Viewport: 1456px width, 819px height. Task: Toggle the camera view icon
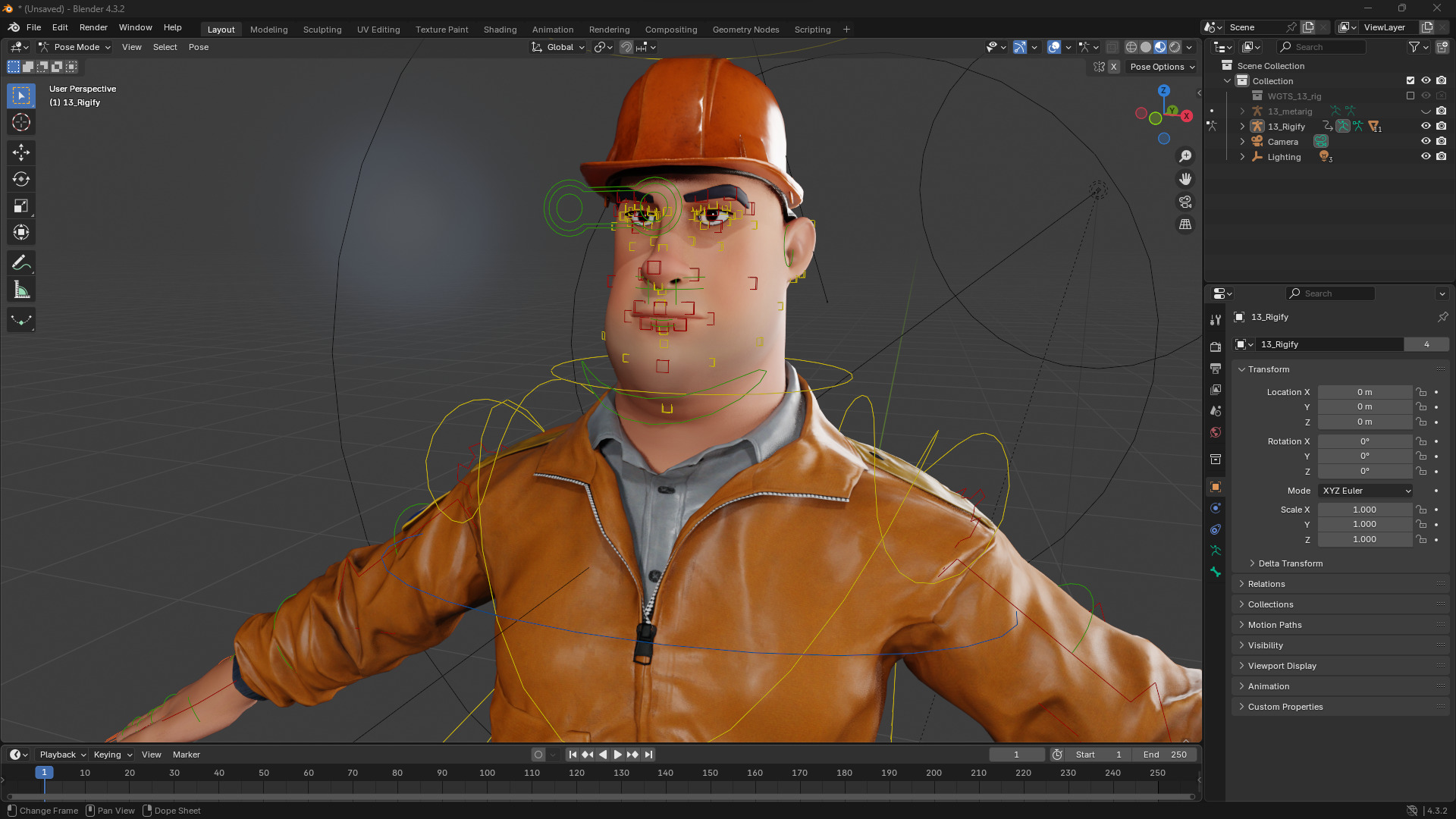click(1185, 202)
